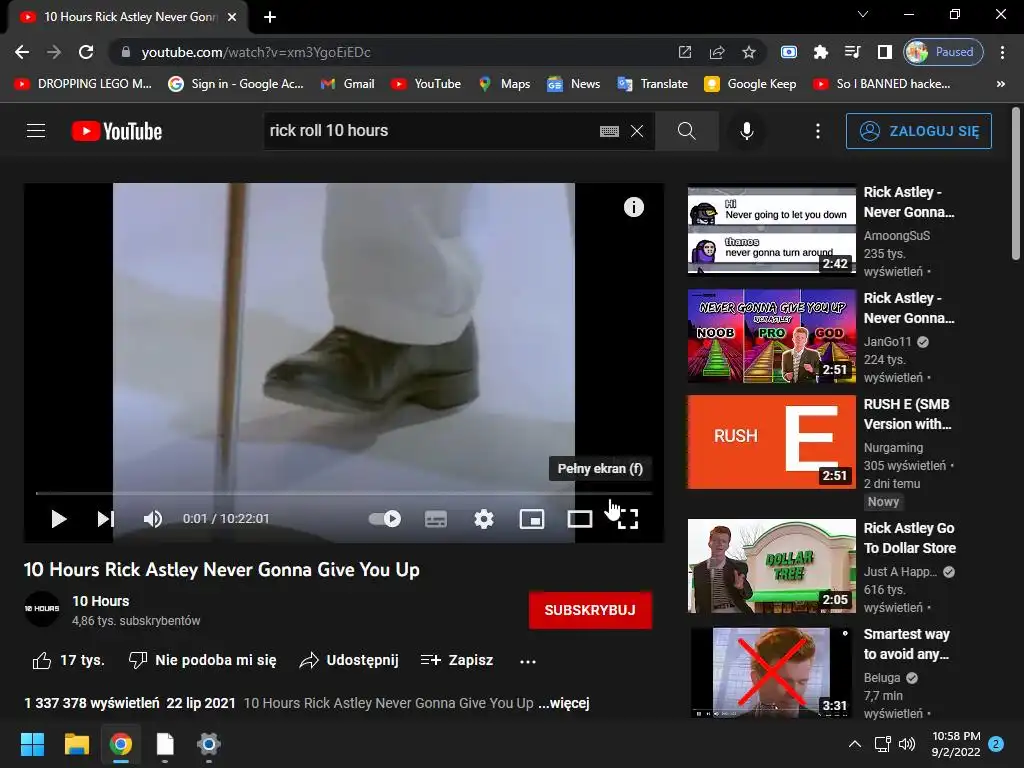1024x768 pixels.
Task: Open the Gmail bookmark
Action: (x=348, y=84)
